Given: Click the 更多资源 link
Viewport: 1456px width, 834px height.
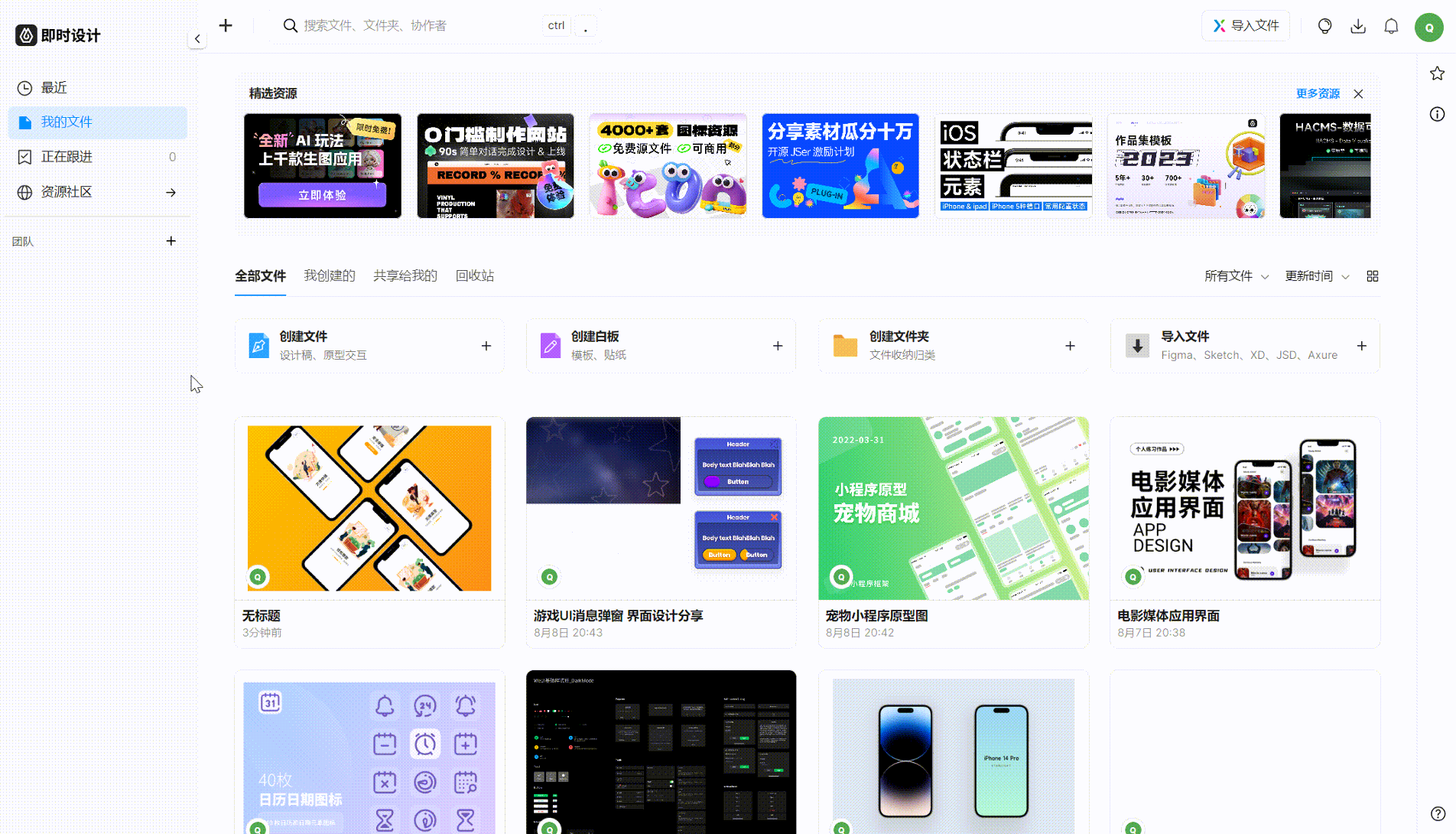Looking at the screenshot, I should click(1318, 93).
